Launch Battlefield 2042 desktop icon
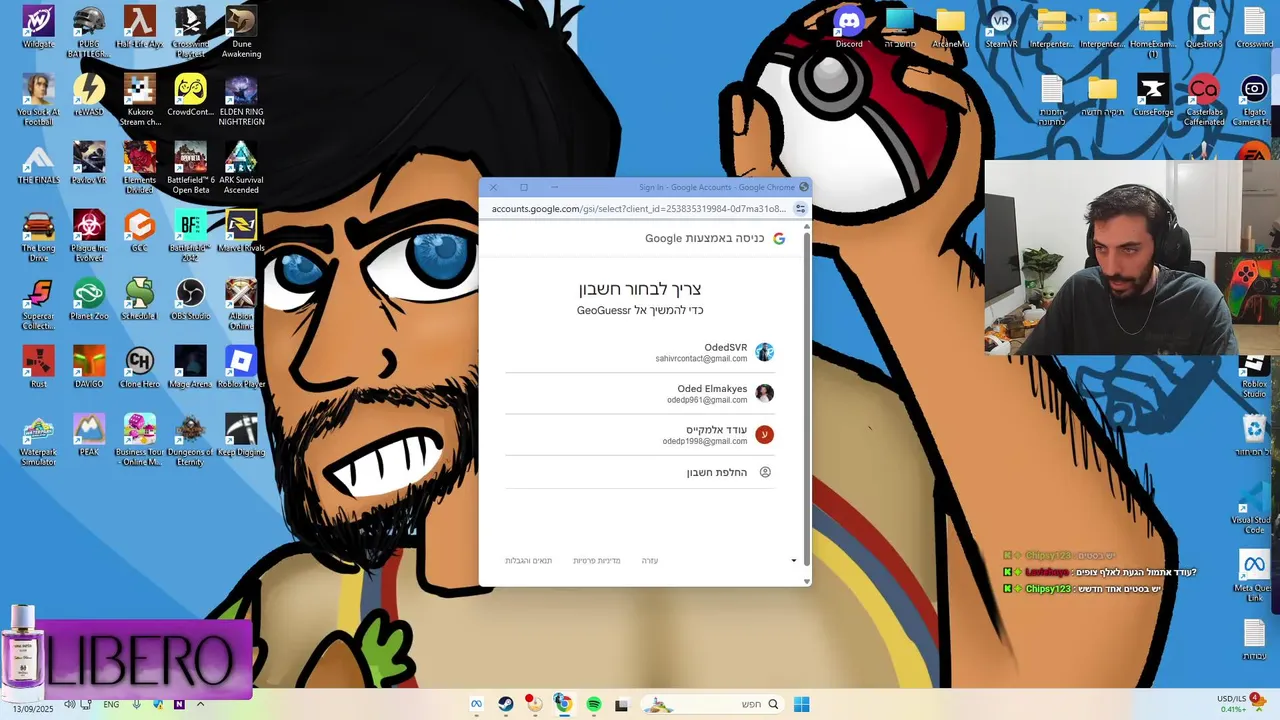 tap(190, 235)
